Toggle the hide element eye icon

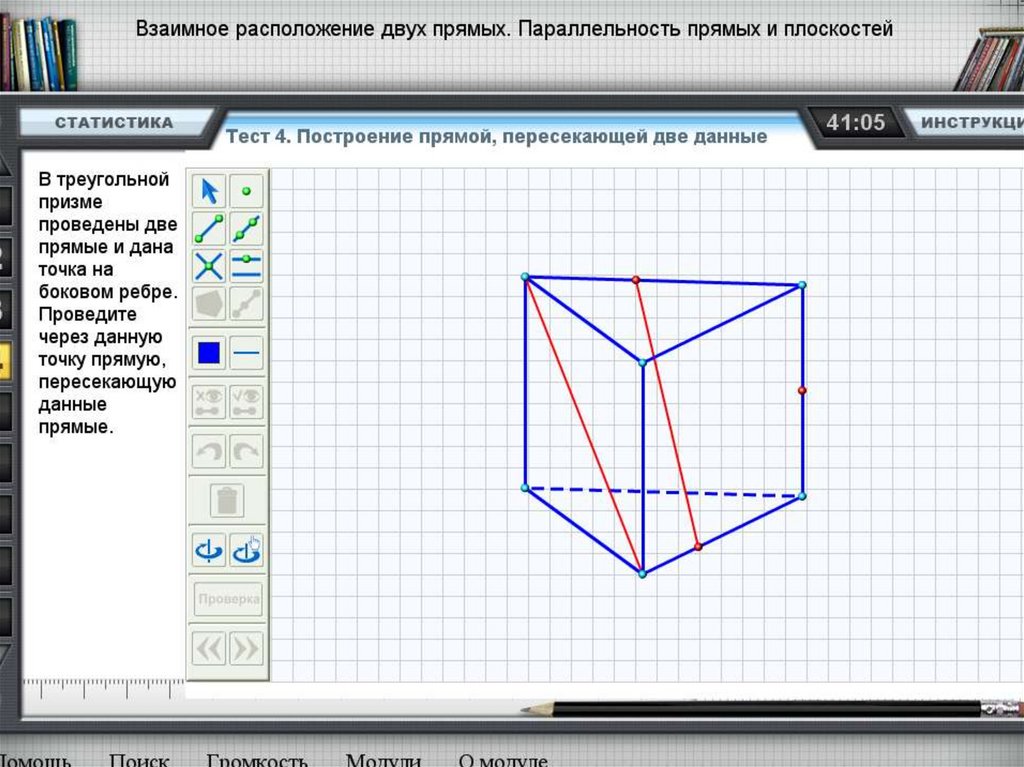tap(209, 401)
